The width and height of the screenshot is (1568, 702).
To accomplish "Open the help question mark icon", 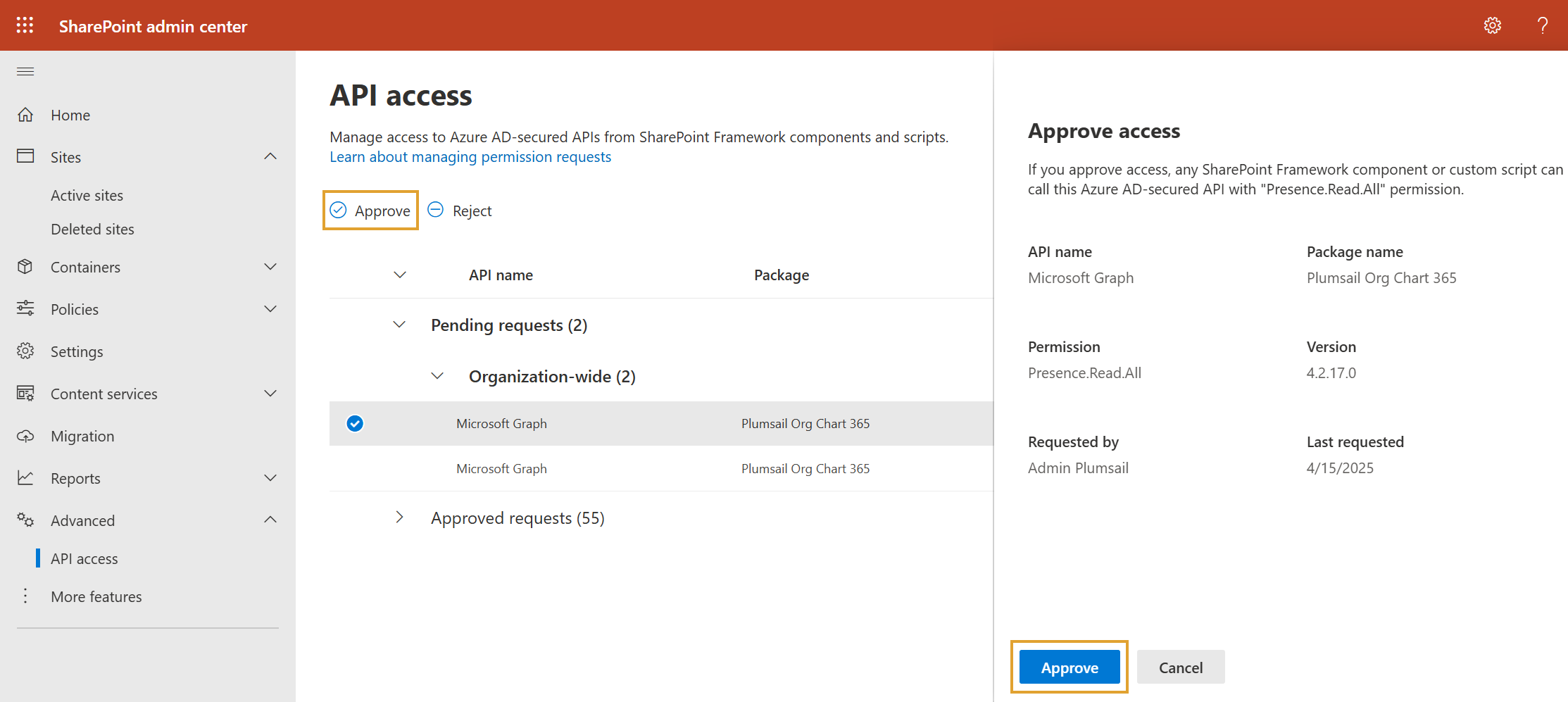I will [x=1542, y=26].
